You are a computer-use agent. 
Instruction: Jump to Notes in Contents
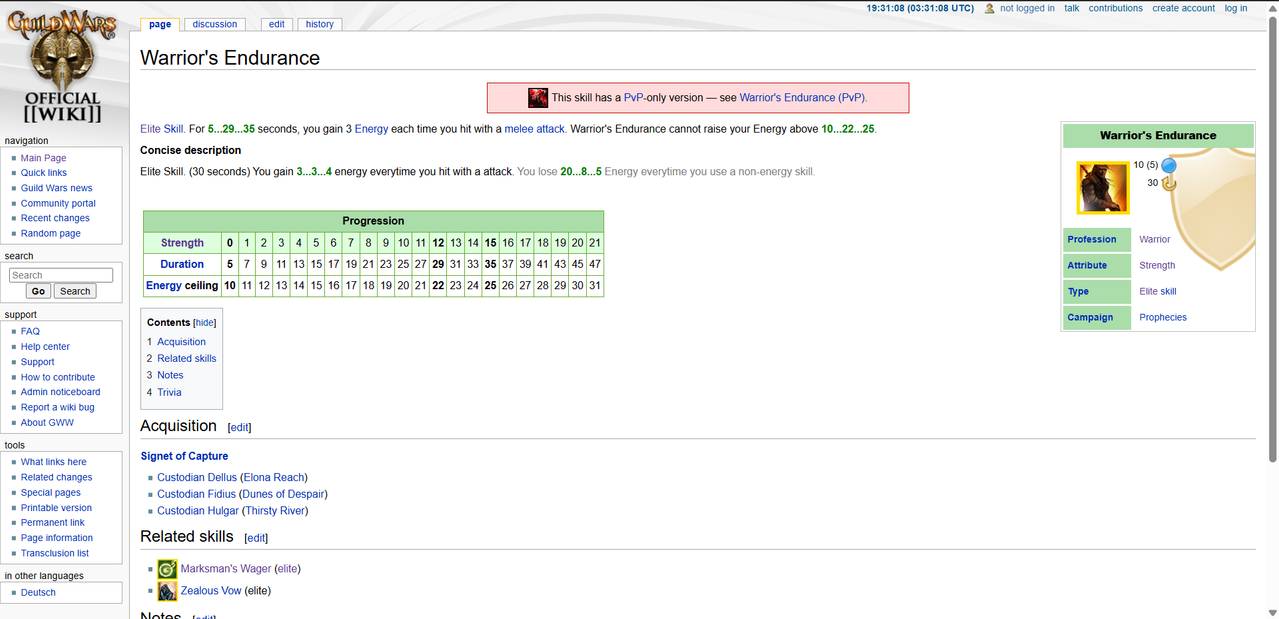pos(170,375)
